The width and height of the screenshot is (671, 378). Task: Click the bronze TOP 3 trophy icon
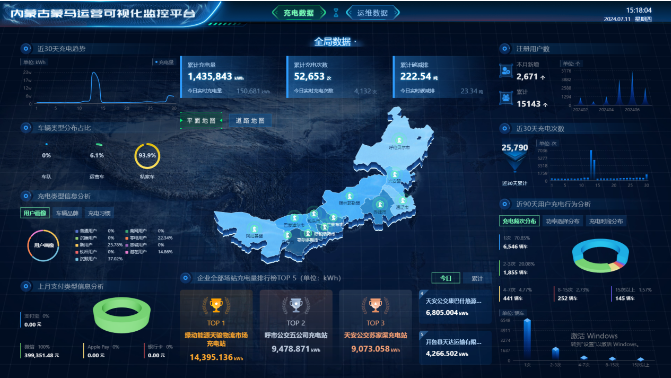(375, 306)
